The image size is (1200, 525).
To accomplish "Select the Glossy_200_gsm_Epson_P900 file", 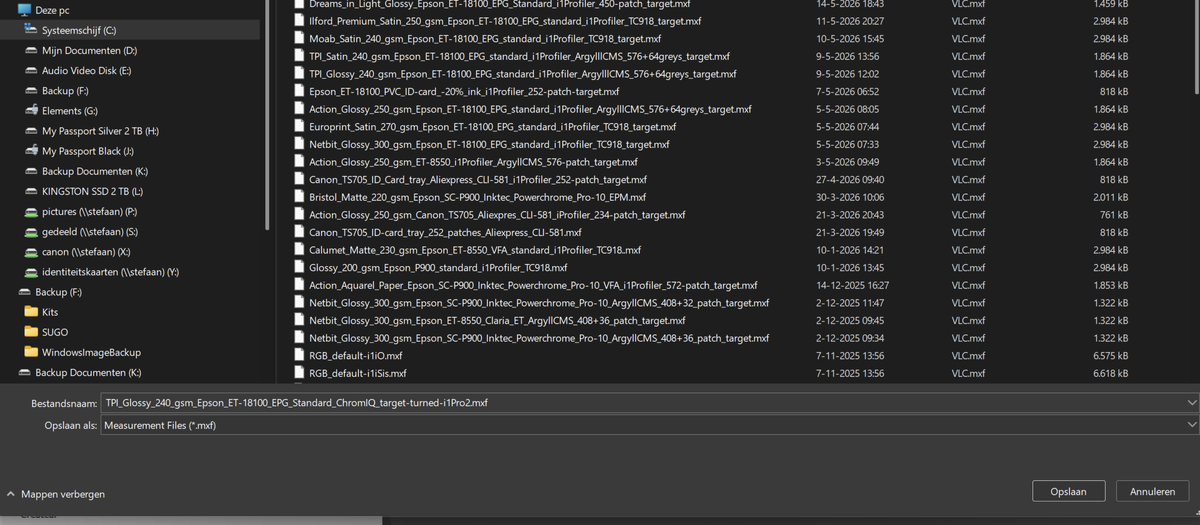I will [x=438, y=268].
